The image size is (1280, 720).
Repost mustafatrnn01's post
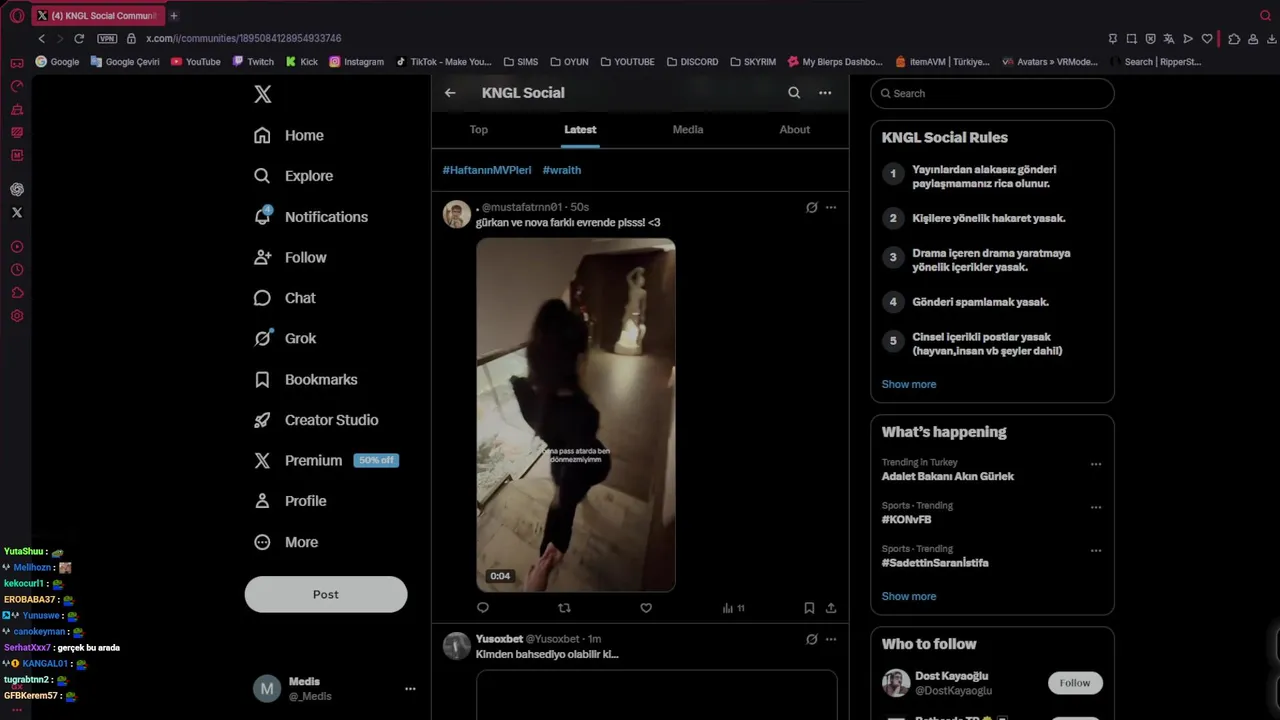pos(564,608)
